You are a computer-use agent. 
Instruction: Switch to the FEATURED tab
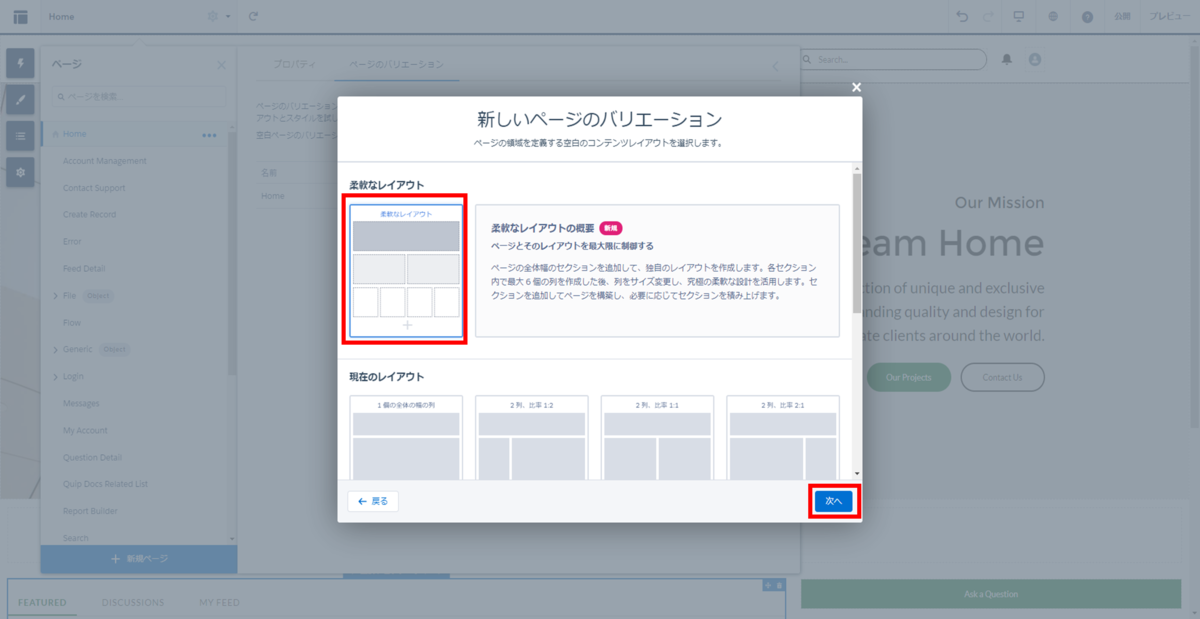coord(42,602)
